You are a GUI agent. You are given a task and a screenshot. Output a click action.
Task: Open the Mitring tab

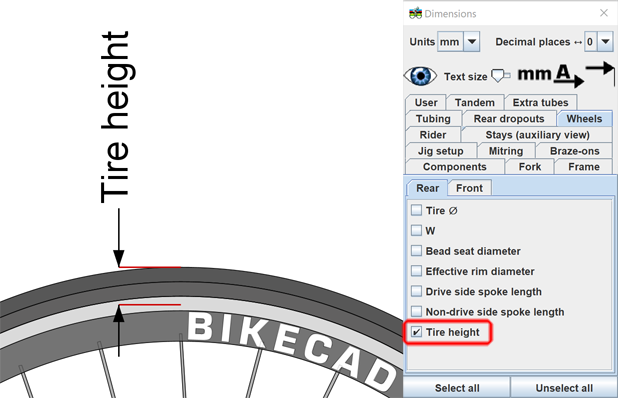click(506, 151)
